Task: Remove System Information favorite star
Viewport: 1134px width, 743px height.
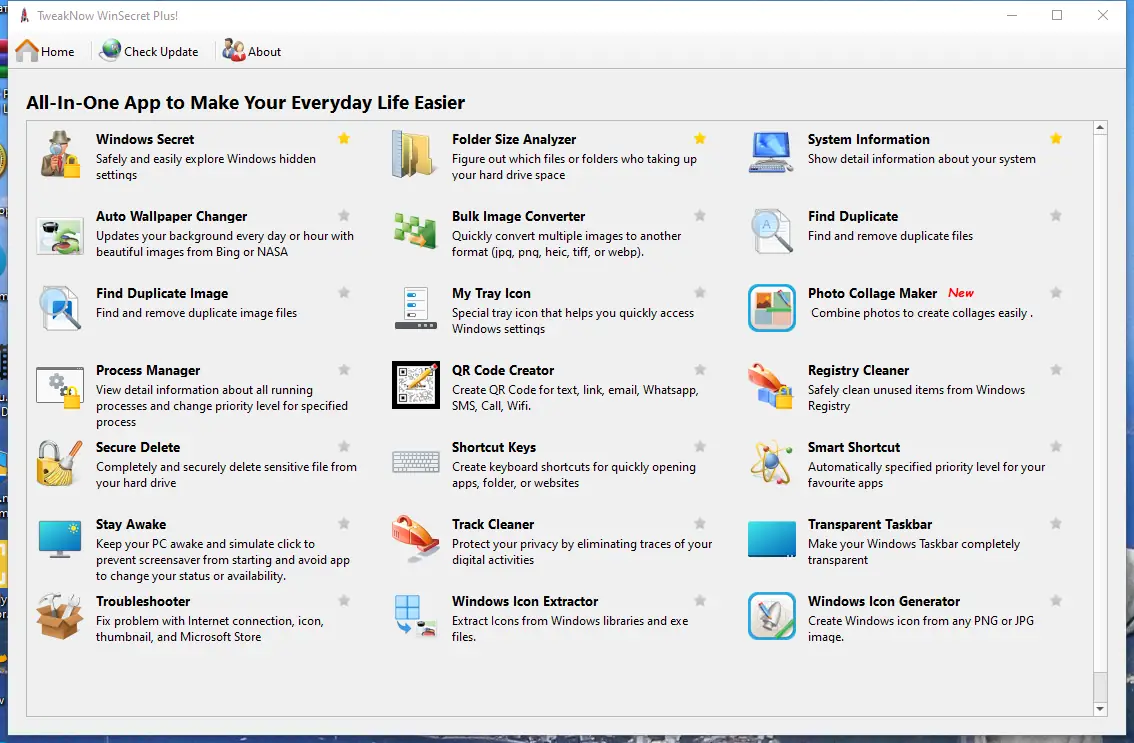Action: pyautogui.click(x=1056, y=138)
